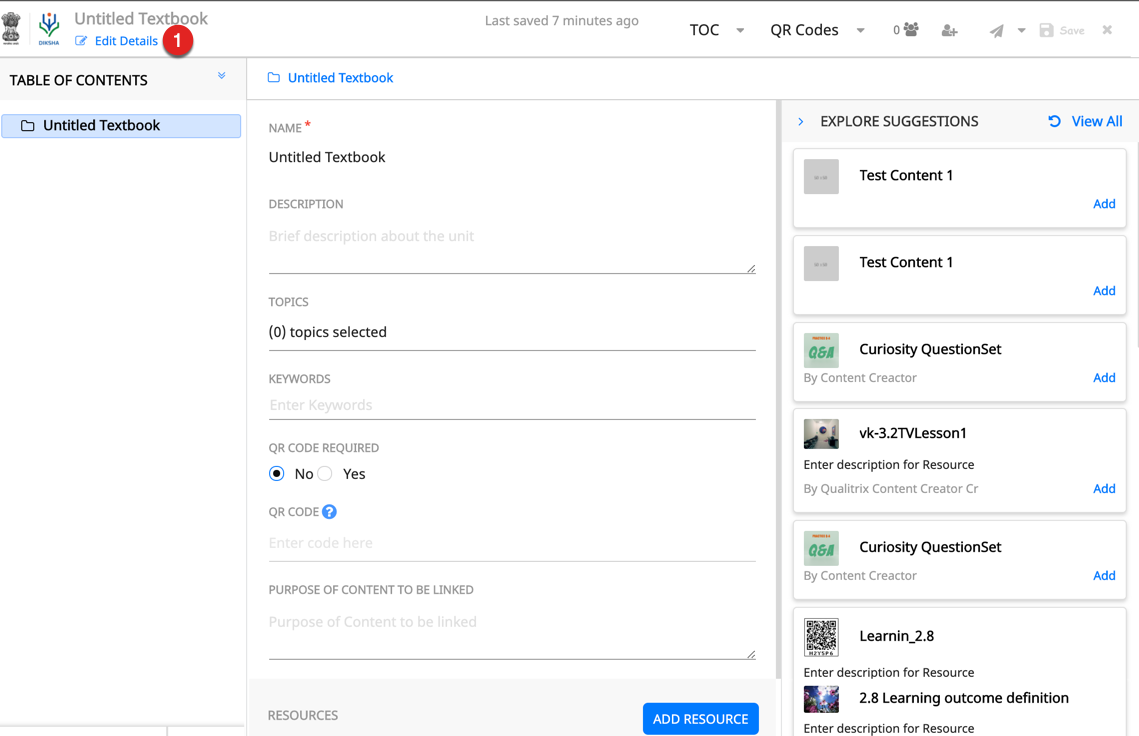Click the Add Resource button
The image size is (1139, 736).
point(700,718)
